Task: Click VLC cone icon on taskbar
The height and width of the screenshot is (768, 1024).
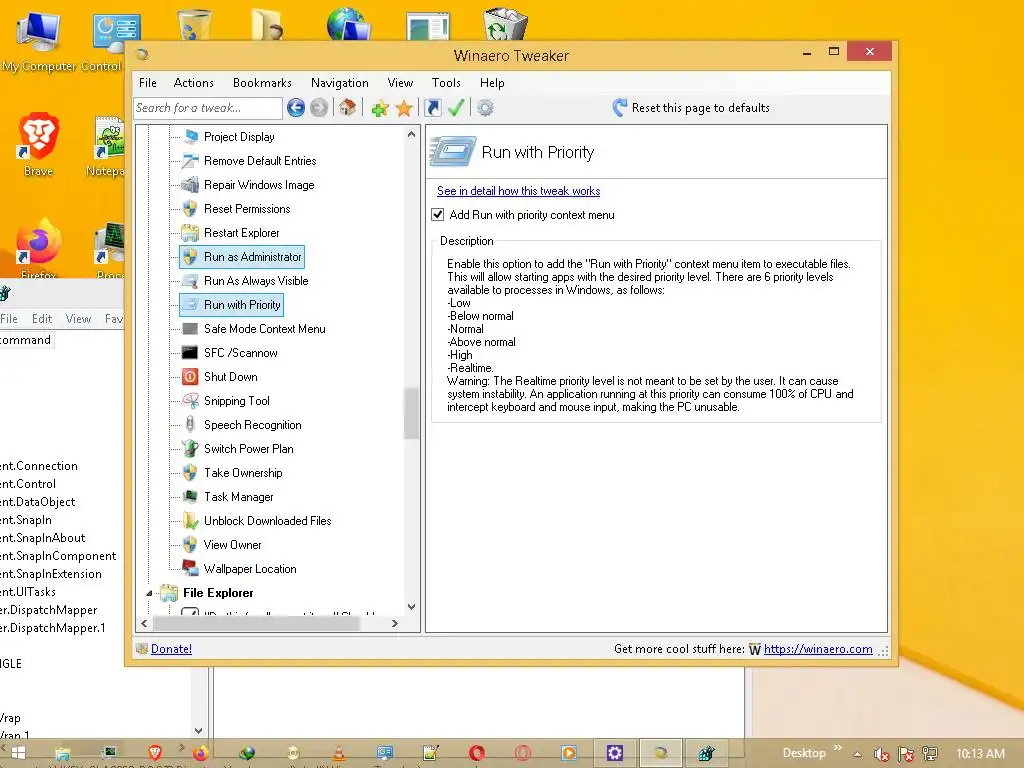Action: (339, 753)
